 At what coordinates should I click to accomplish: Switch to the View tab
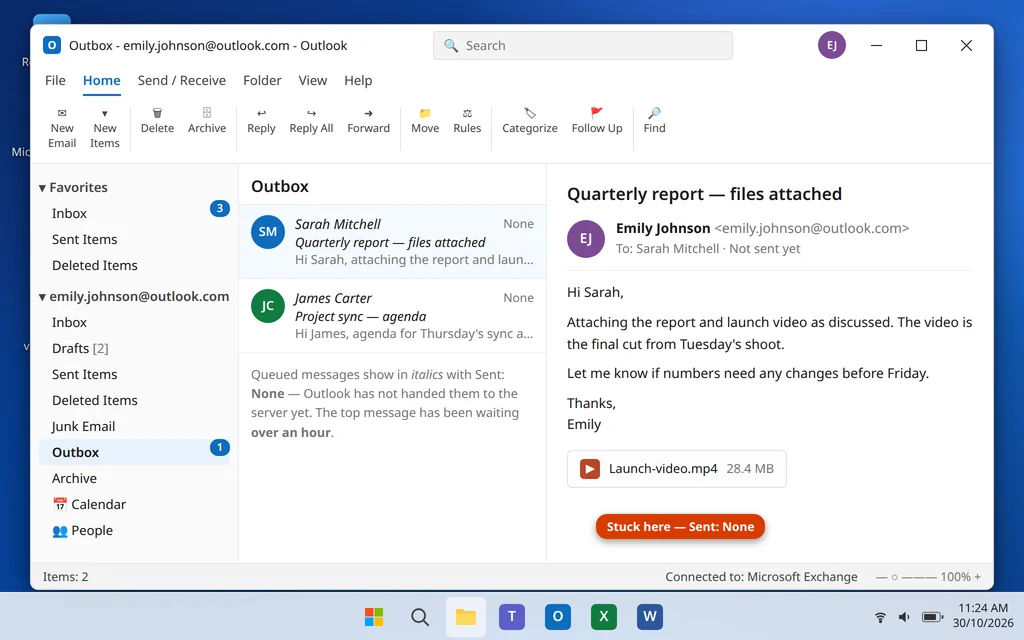click(313, 80)
